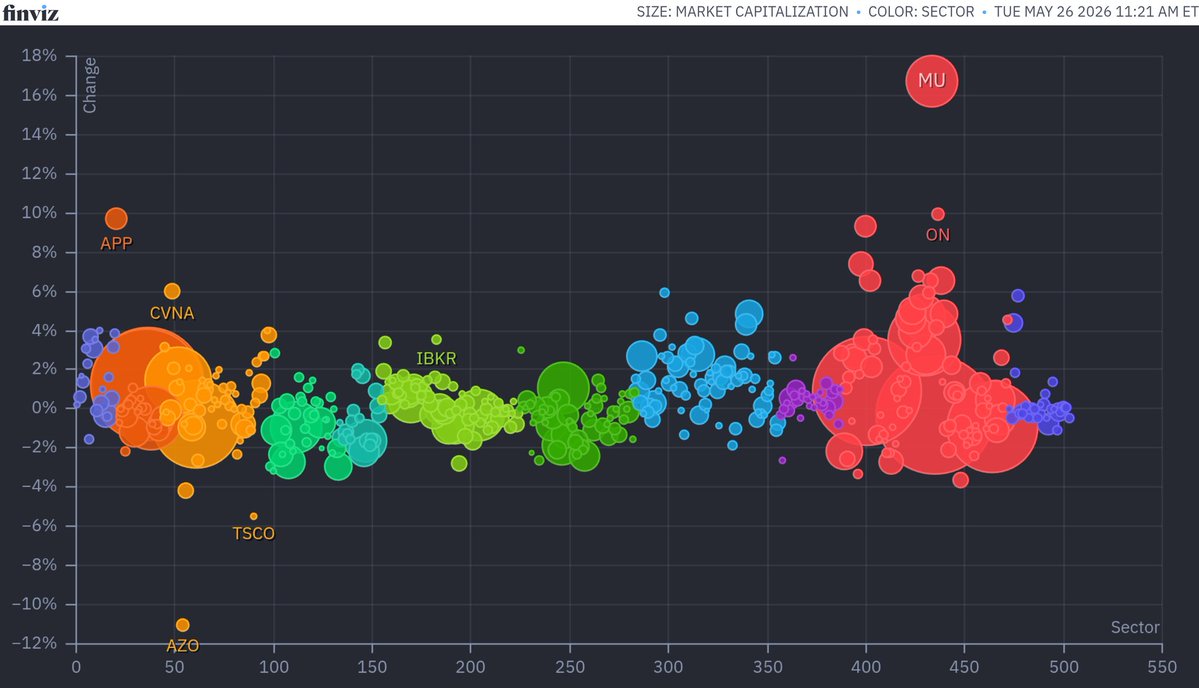Select the AZO bubble near -11%

pos(182,625)
